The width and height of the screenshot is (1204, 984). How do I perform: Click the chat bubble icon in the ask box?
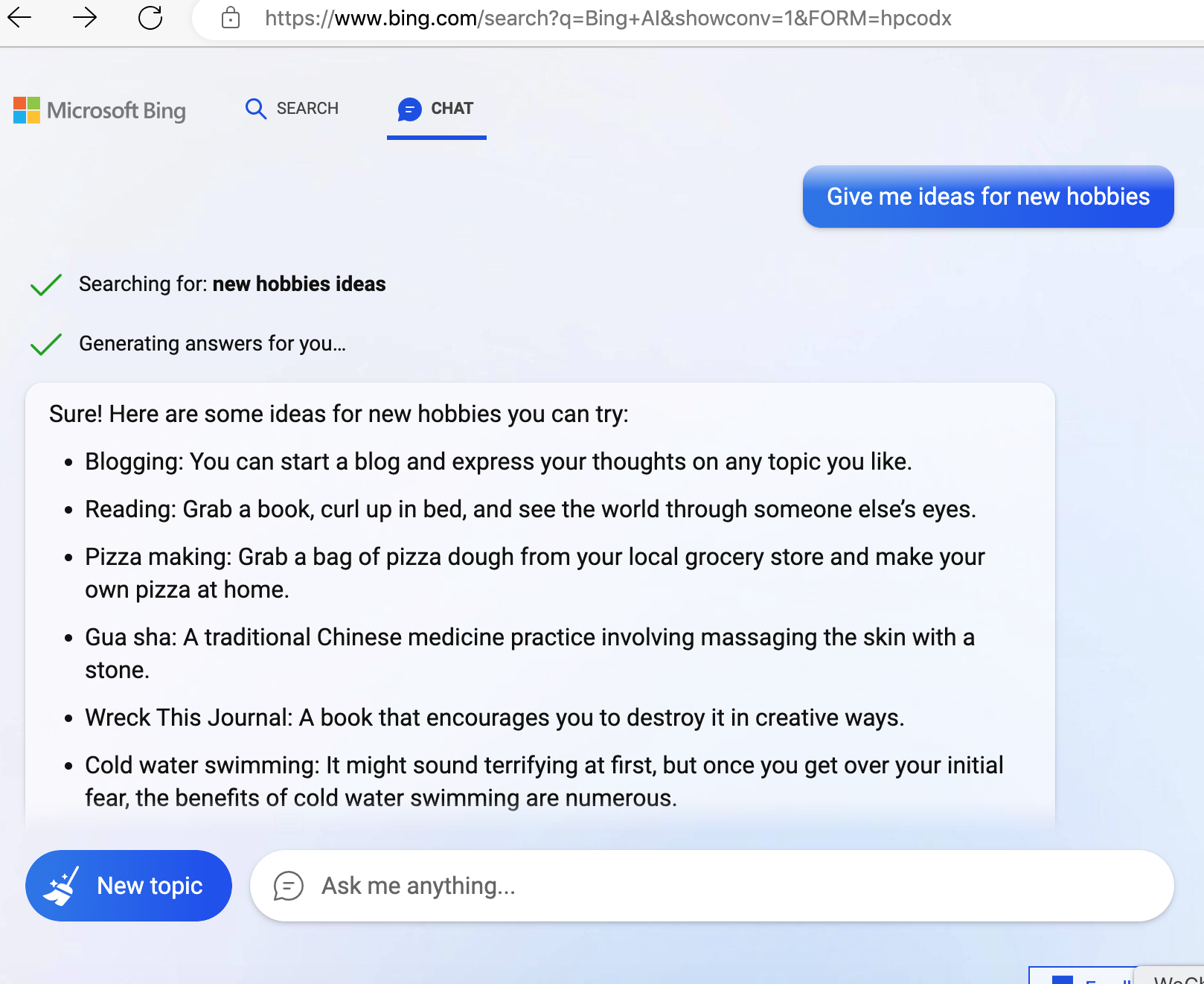coord(288,886)
